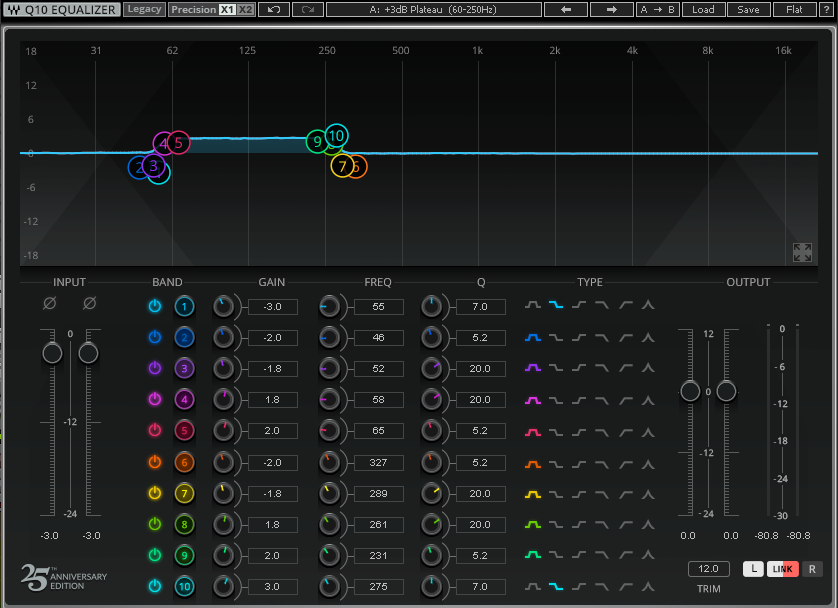Select the L channel button
Image resolution: width=838 pixels, height=608 pixels.
[754, 569]
